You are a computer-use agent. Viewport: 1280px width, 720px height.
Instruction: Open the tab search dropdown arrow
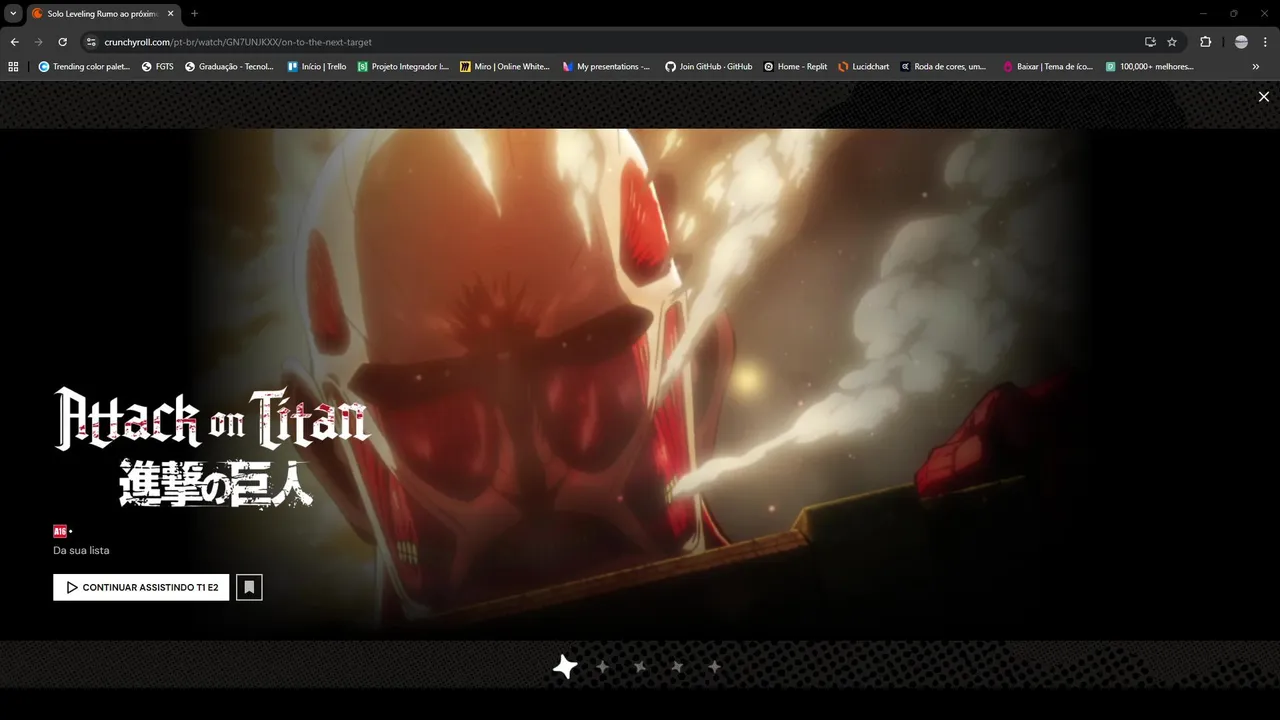(13, 13)
